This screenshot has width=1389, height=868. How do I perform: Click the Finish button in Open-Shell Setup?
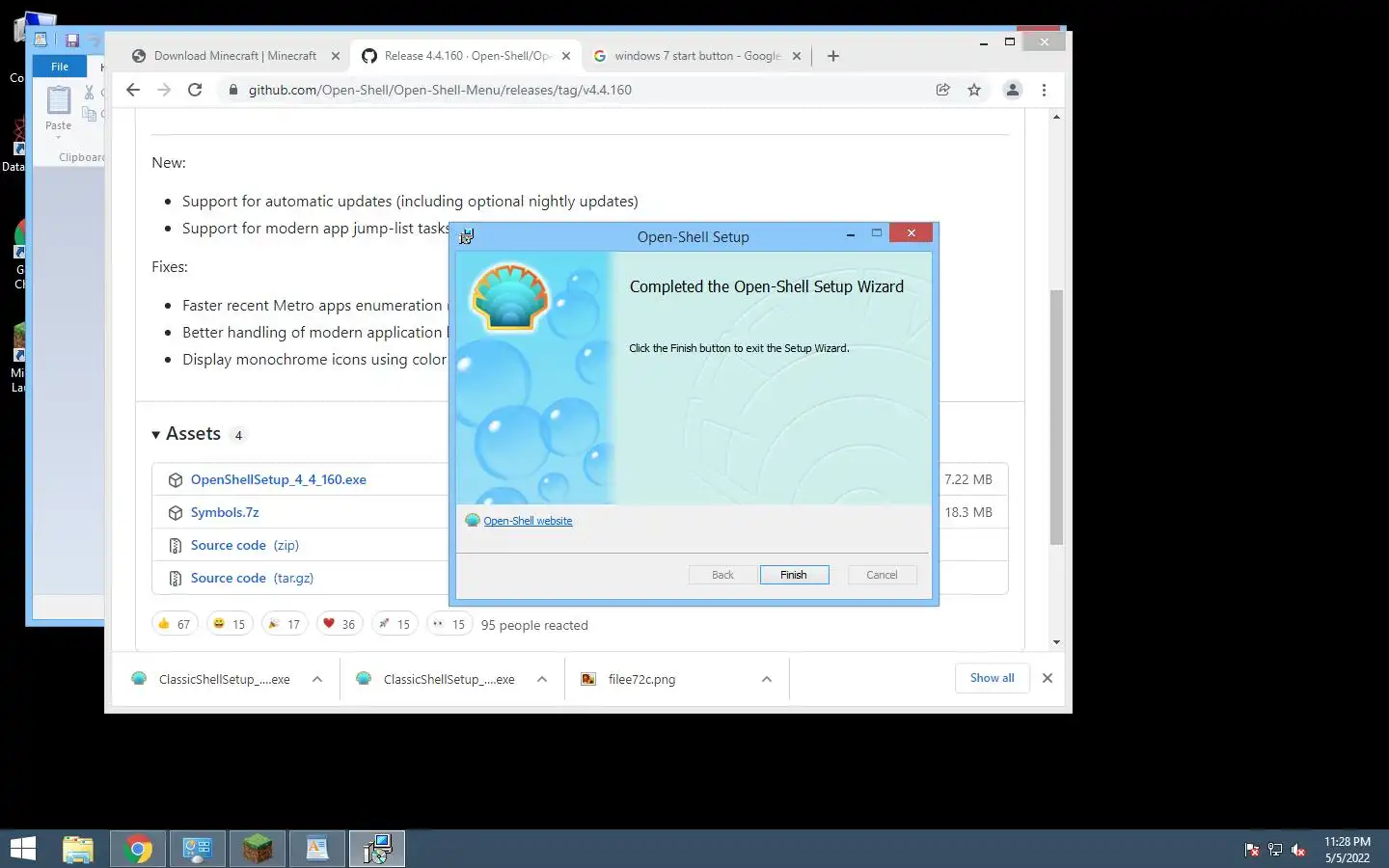point(794,575)
